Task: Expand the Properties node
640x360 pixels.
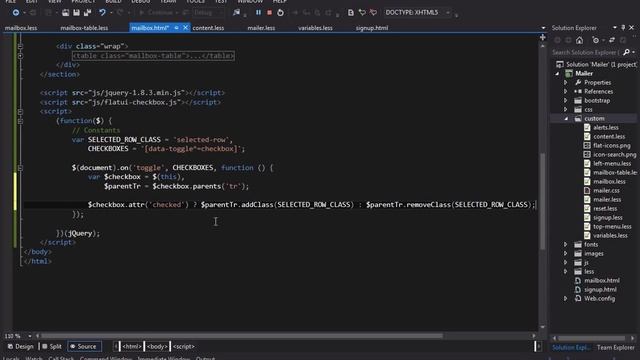Action: pyautogui.click(x=566, y=82)
